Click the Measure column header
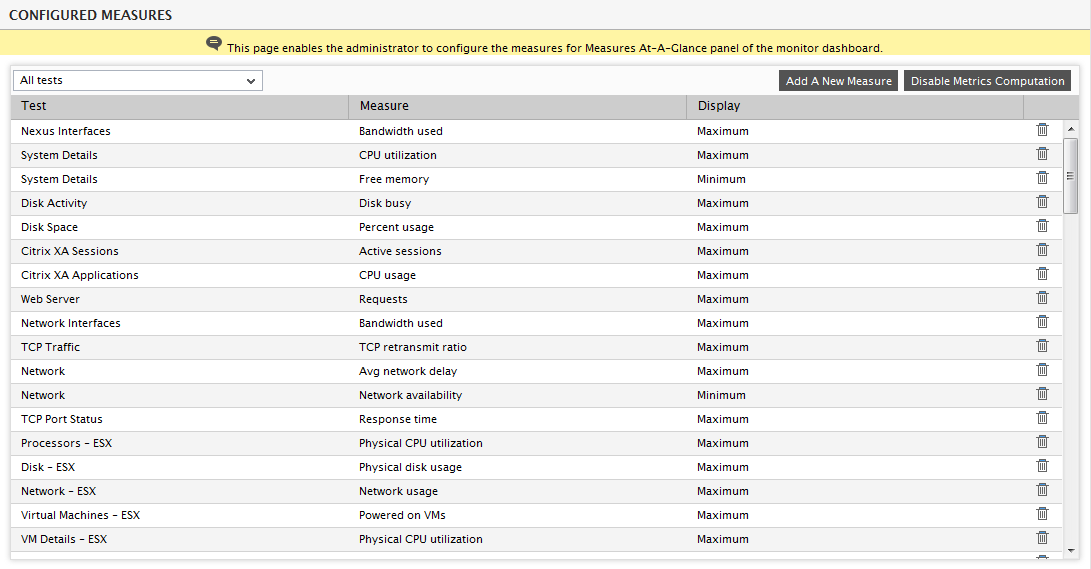The width and height of the screenshot is (1091, 569). (x=518, y=106)
